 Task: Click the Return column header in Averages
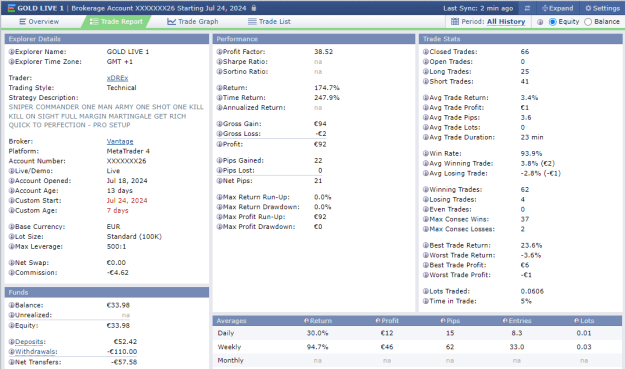(318, 321)
